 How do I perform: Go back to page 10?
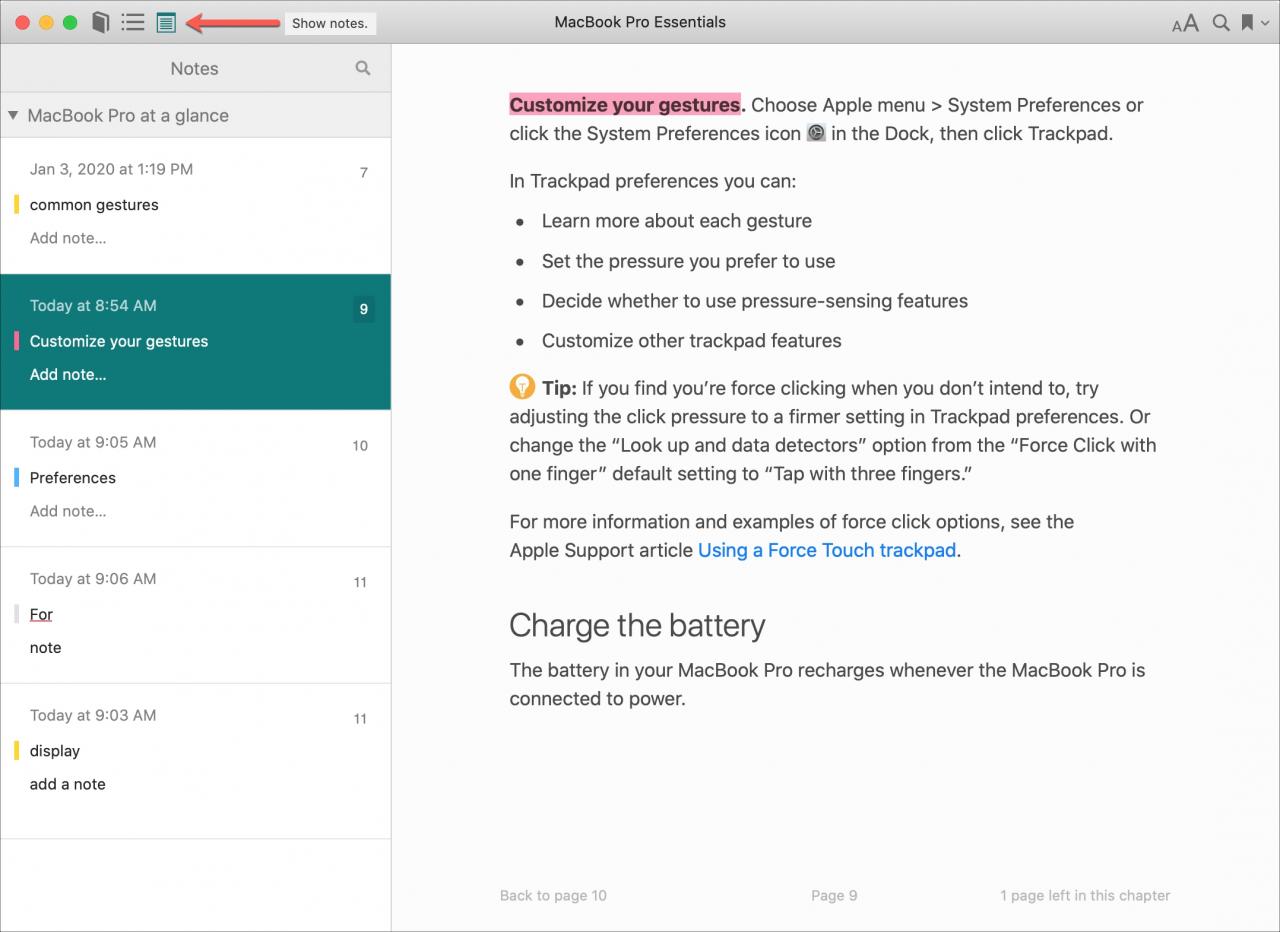pyautogui.click(x=553, y=895)
